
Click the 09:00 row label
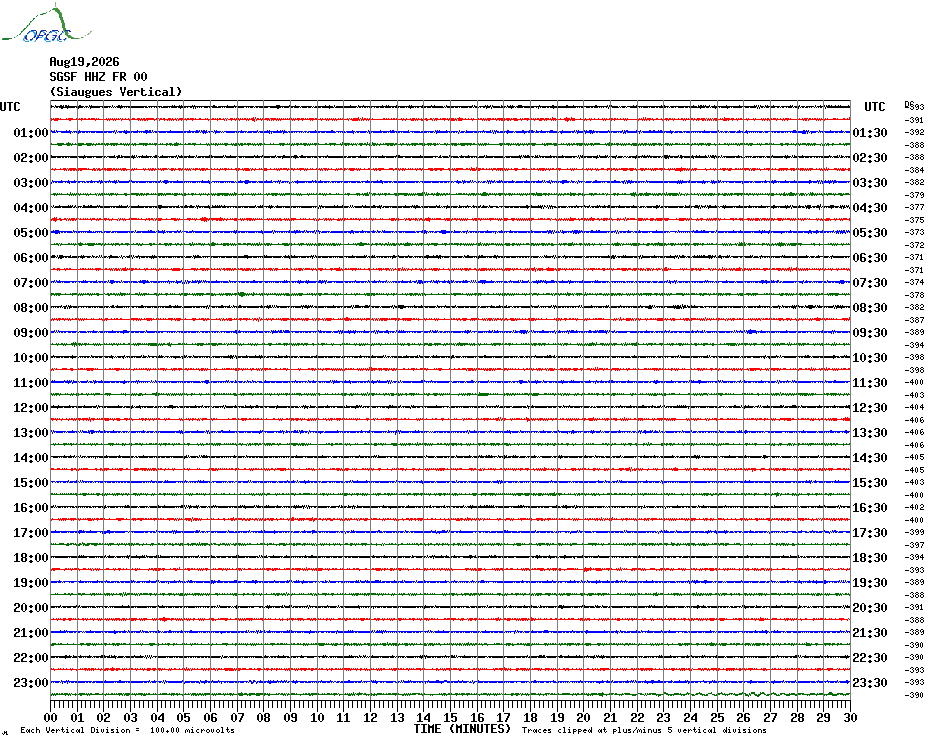pos(31,332)
